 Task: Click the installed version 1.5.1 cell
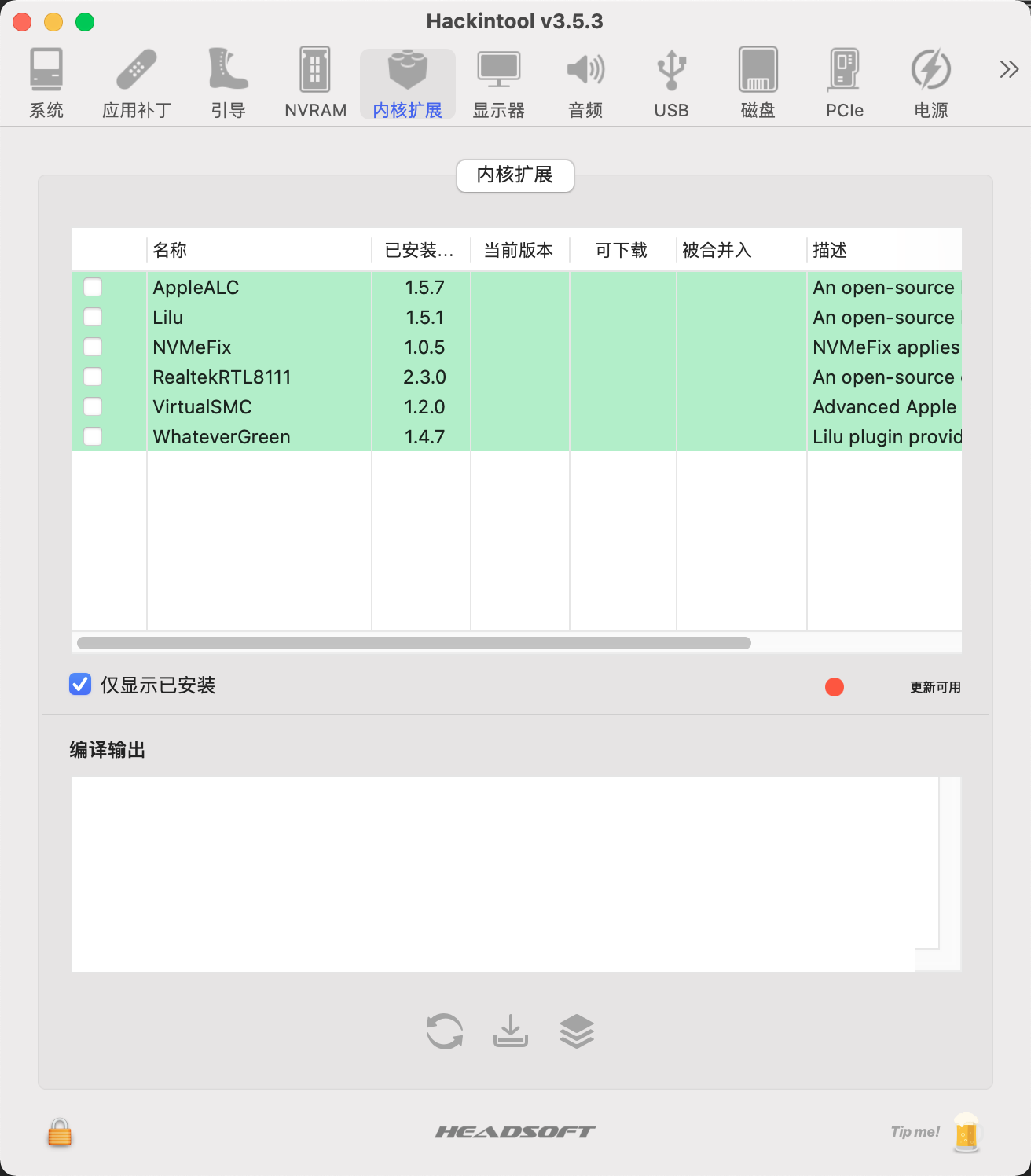click(x=421, y=318)
